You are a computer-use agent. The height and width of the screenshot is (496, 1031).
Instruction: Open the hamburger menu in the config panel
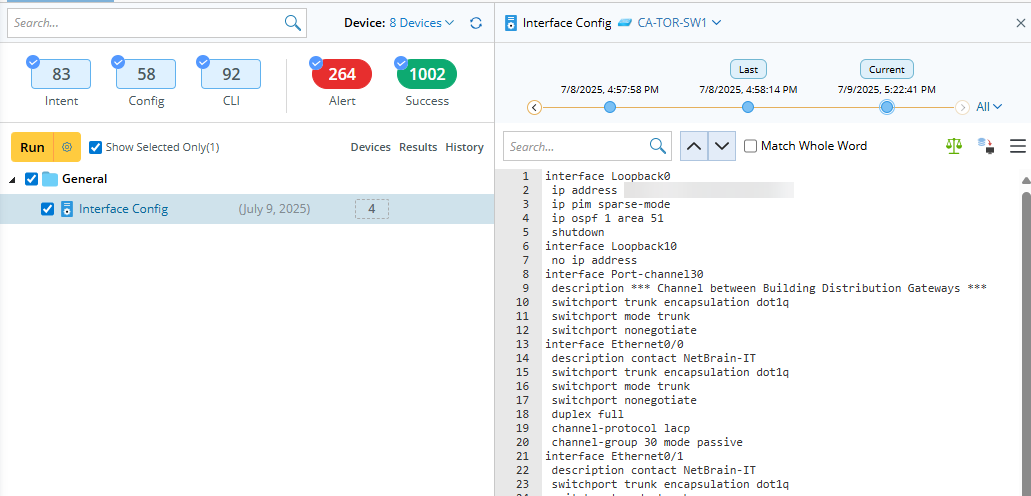[1017, 146]
